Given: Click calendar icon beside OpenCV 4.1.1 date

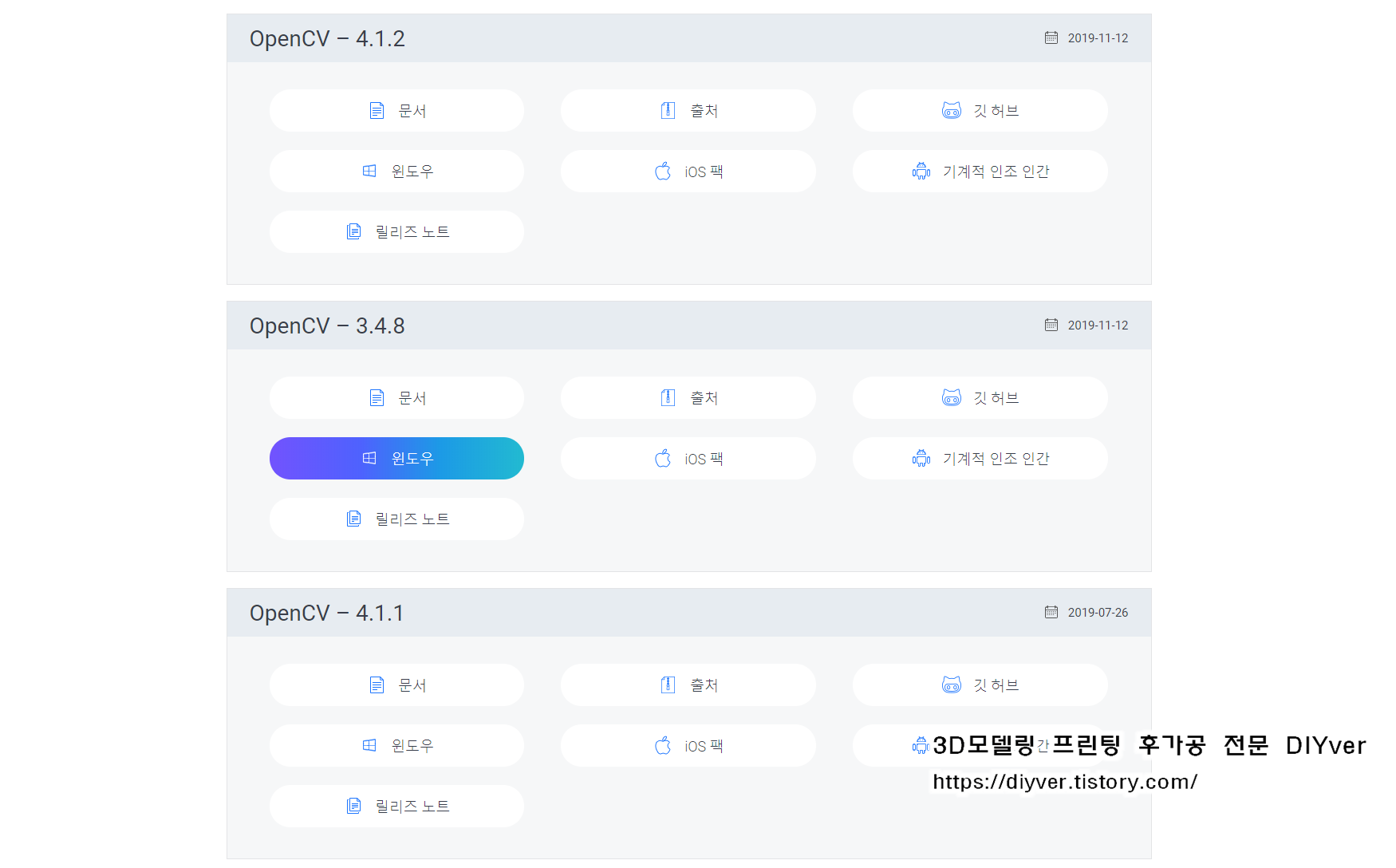Looking at the screenshot, I should (1051, 612).
